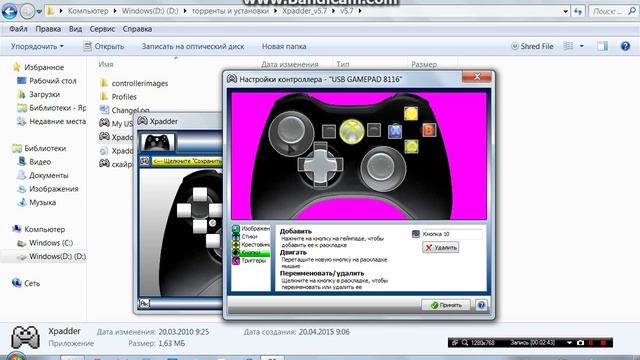
Task: Open the Справка menu
Action: tap(137, 29)
